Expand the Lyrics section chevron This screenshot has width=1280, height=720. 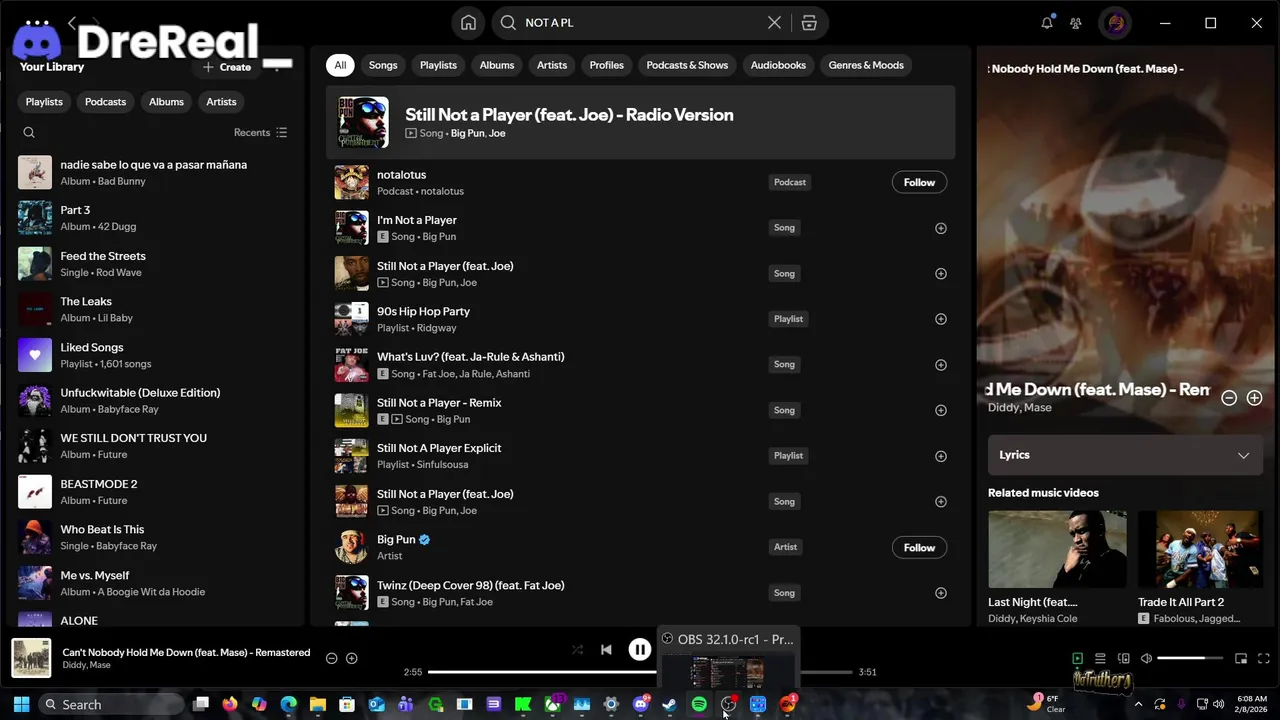[1243, 455]
